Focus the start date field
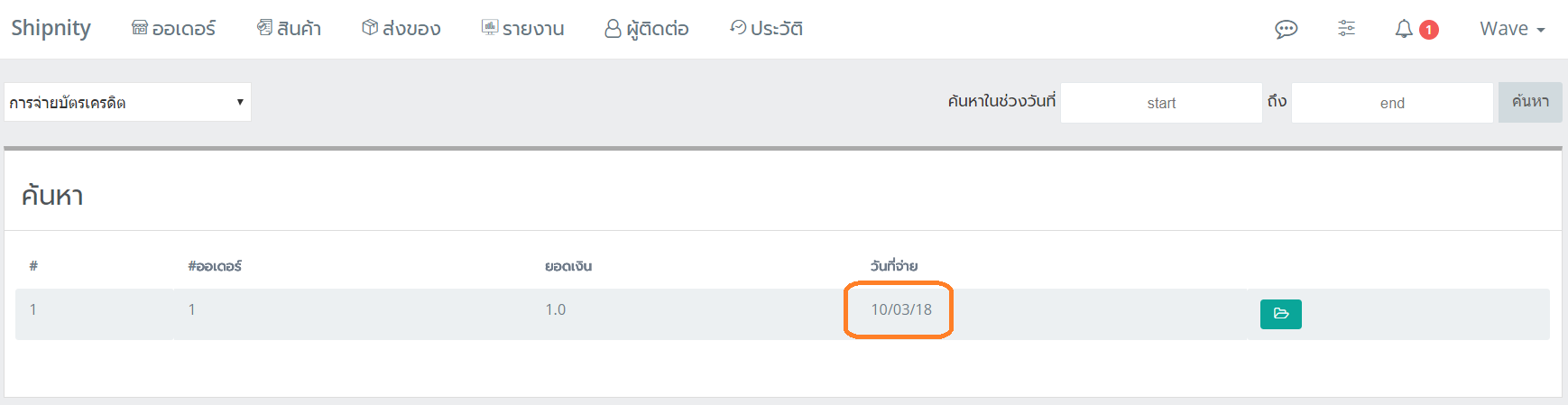 pyautogui.click(x=1161, y=103)
